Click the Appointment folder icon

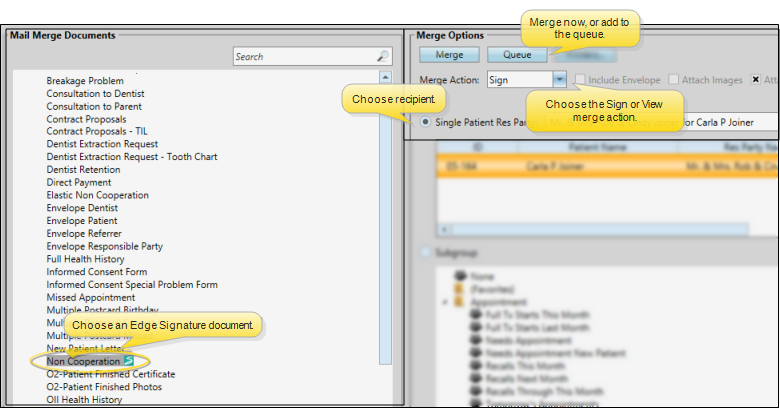(459, 301)
